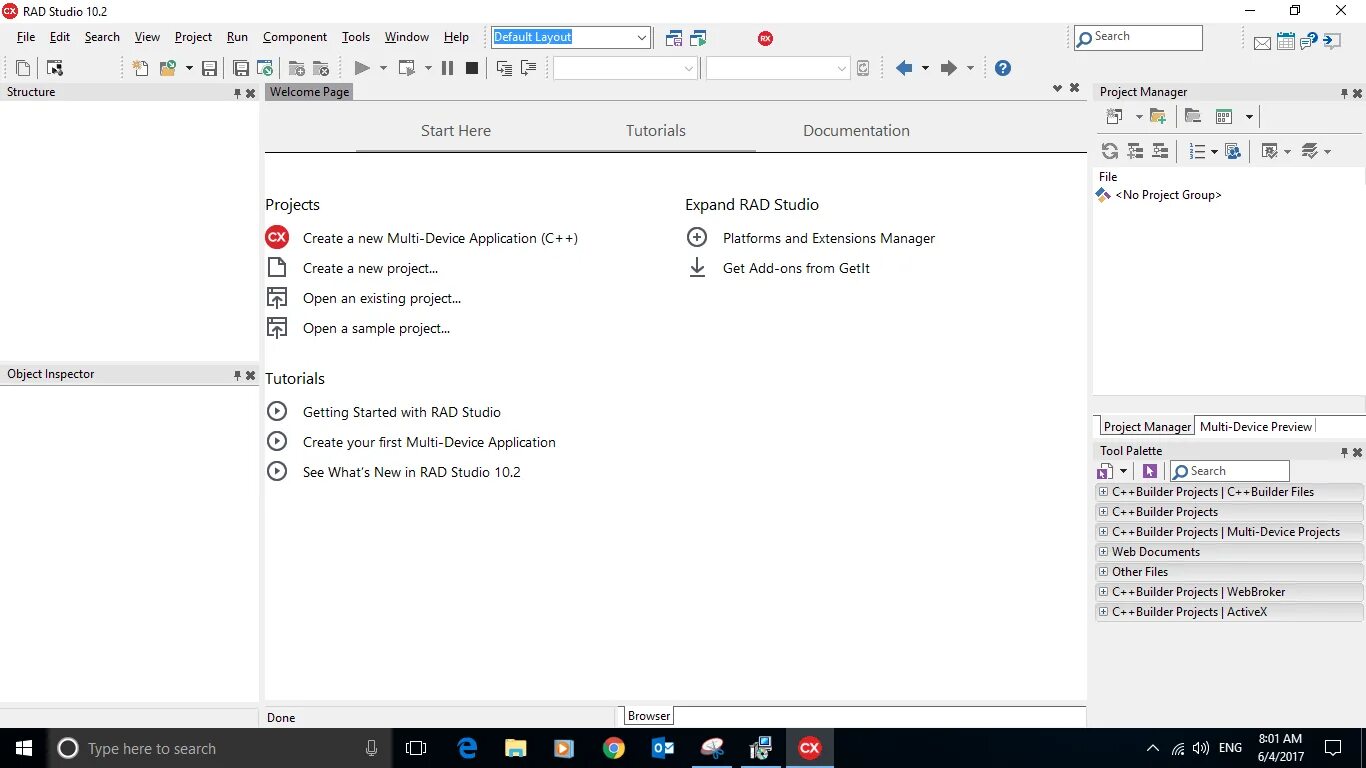
Task: Click the Save current desktop layout icon
Action: point(674,38)
